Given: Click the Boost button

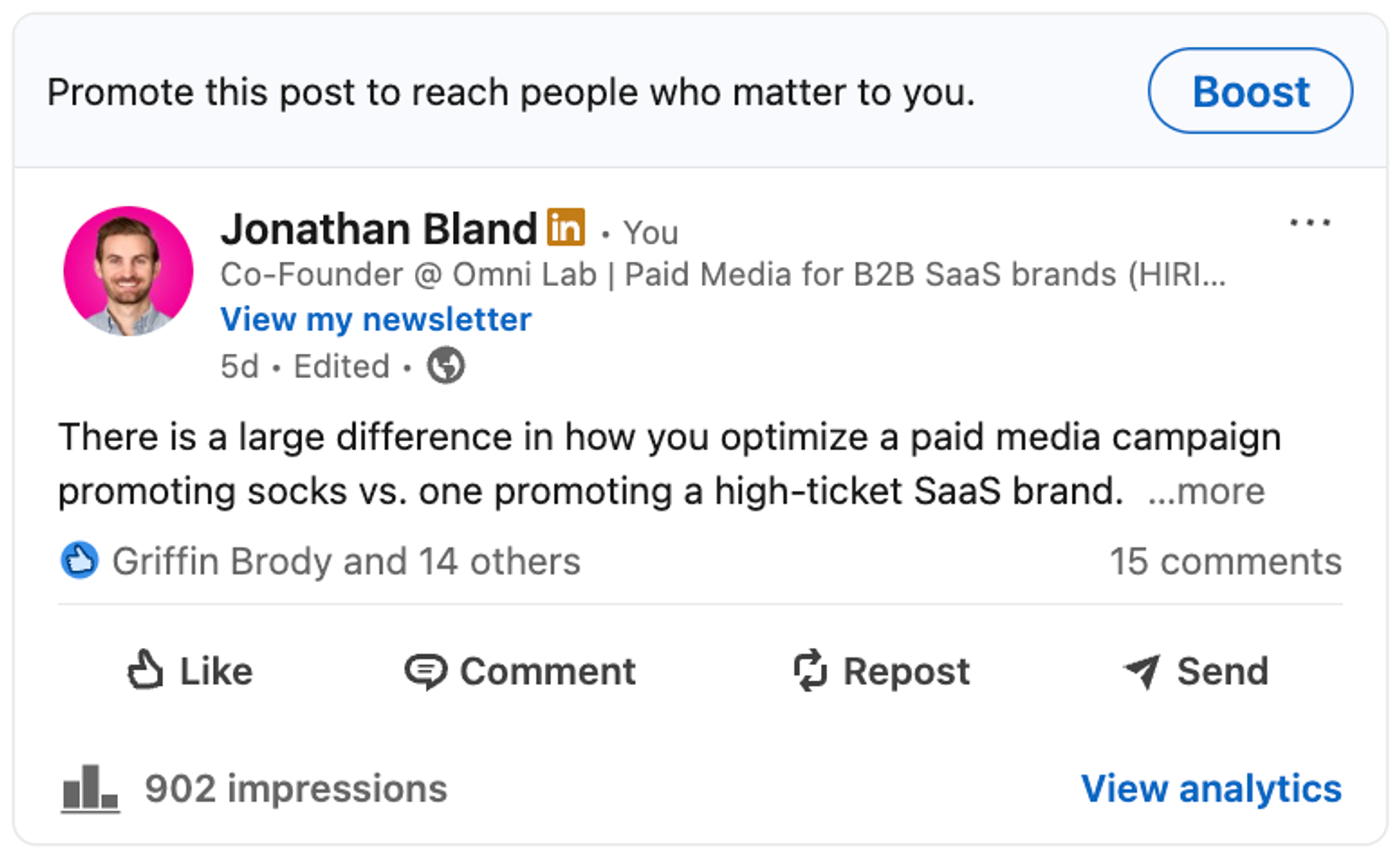Looking at the screenshot, I should click(x=1250, y=91).
